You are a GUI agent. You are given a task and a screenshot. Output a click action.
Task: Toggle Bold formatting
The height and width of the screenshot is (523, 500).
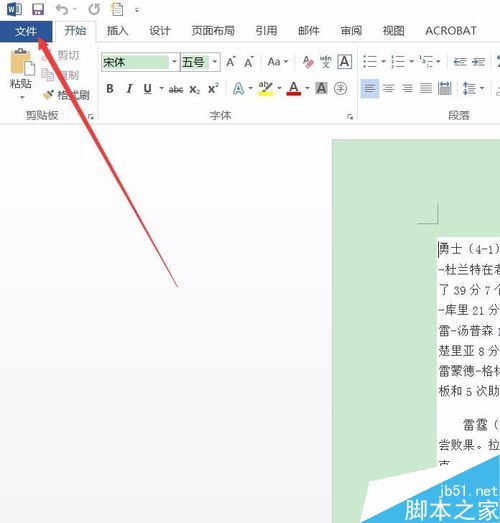point(110,89)
